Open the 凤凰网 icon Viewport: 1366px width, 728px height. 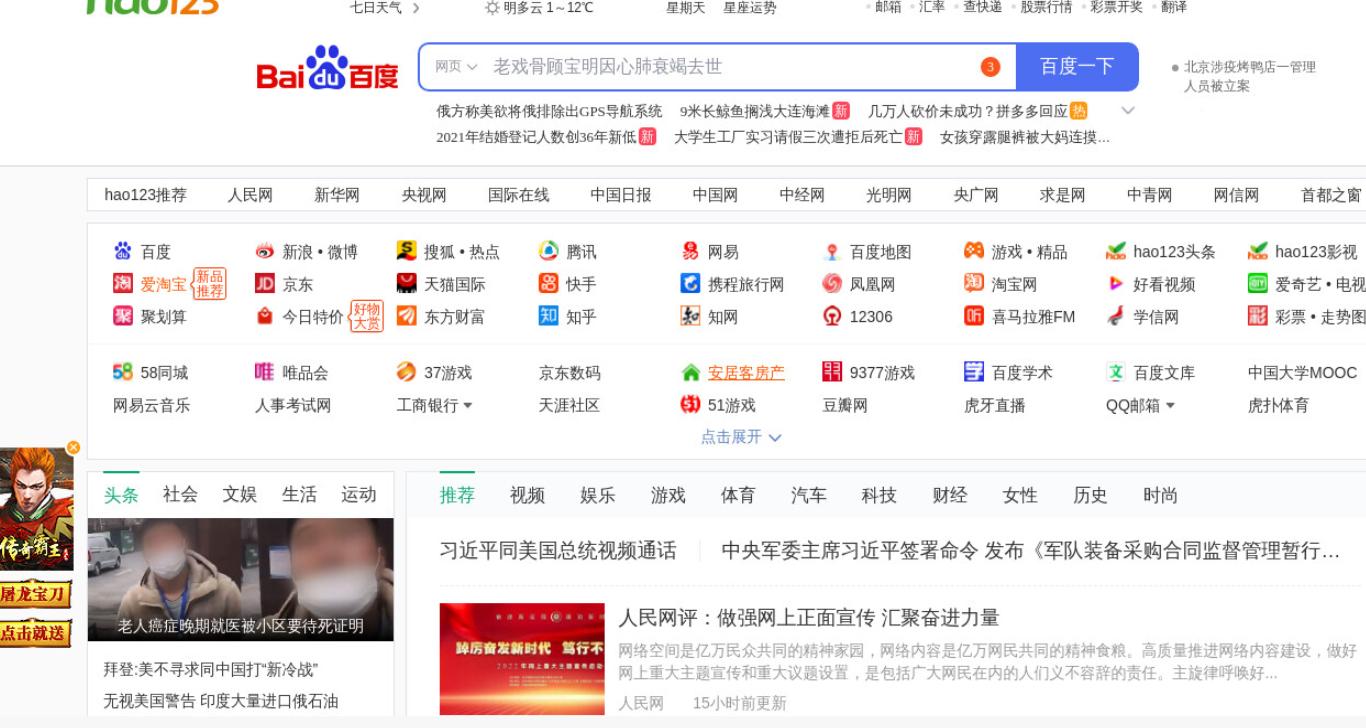[832, 284]
